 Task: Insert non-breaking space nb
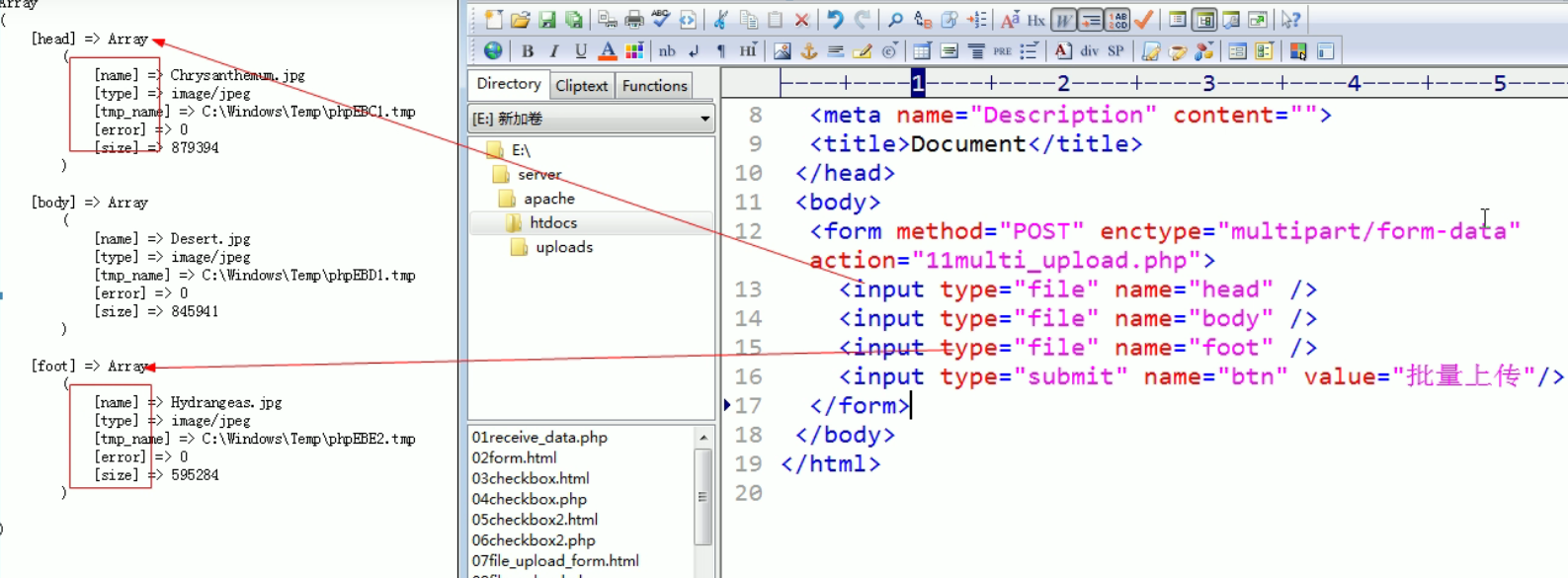(x=668, y=51)
